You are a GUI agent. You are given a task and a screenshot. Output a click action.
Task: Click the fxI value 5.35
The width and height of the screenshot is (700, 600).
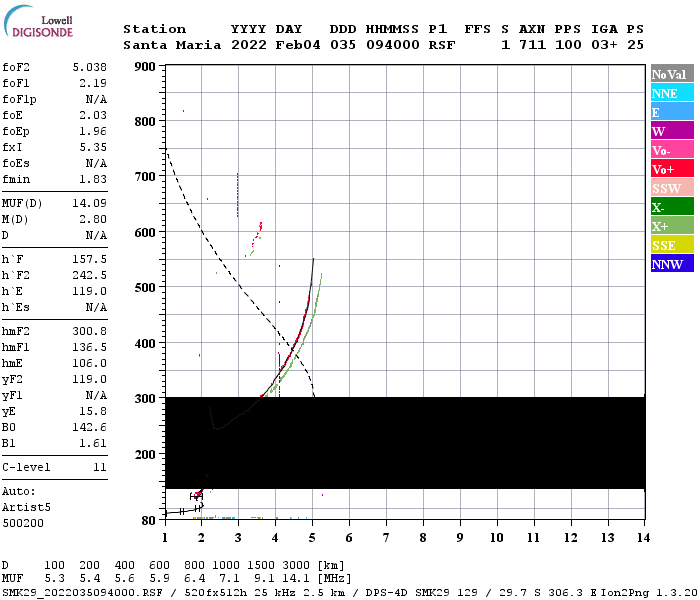[x=93, y=147]
